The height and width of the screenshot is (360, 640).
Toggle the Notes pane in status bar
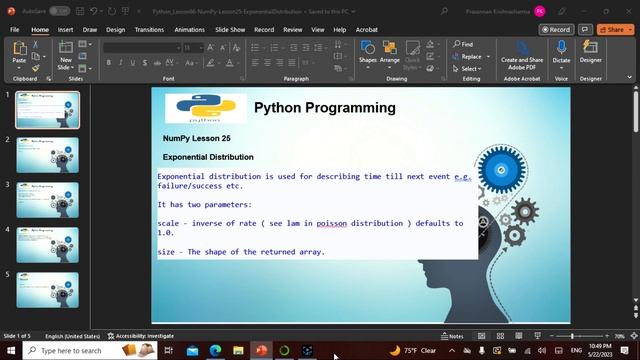(x=452, y=336)
